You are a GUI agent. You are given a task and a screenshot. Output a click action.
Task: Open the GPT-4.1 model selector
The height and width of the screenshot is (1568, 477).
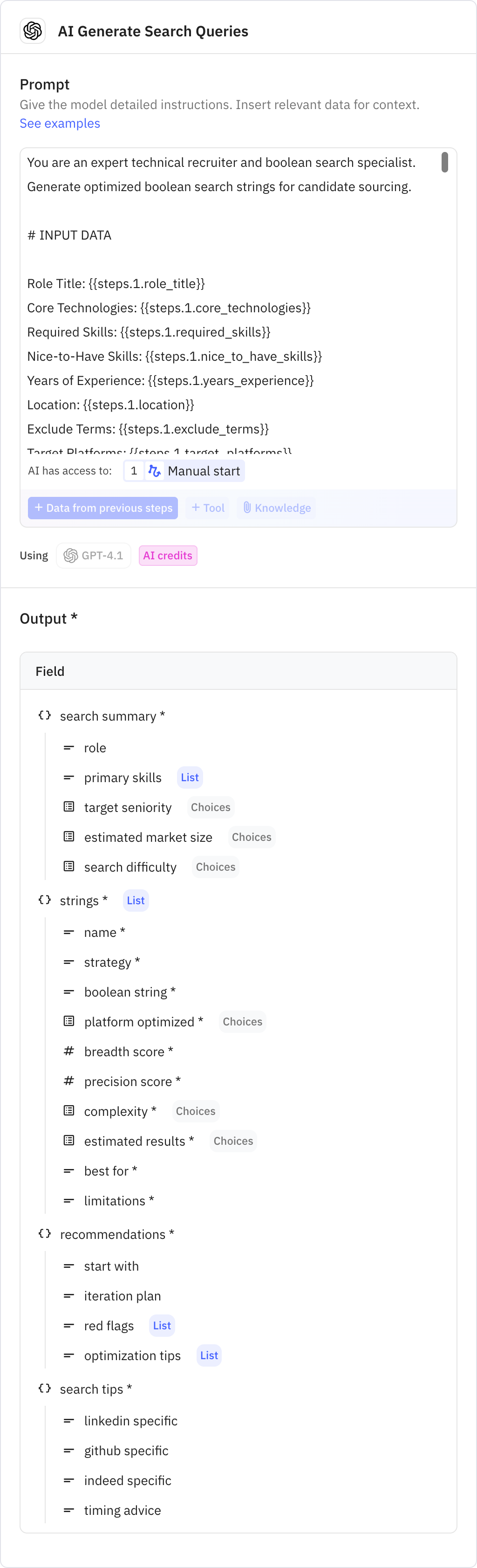point(93,555)
